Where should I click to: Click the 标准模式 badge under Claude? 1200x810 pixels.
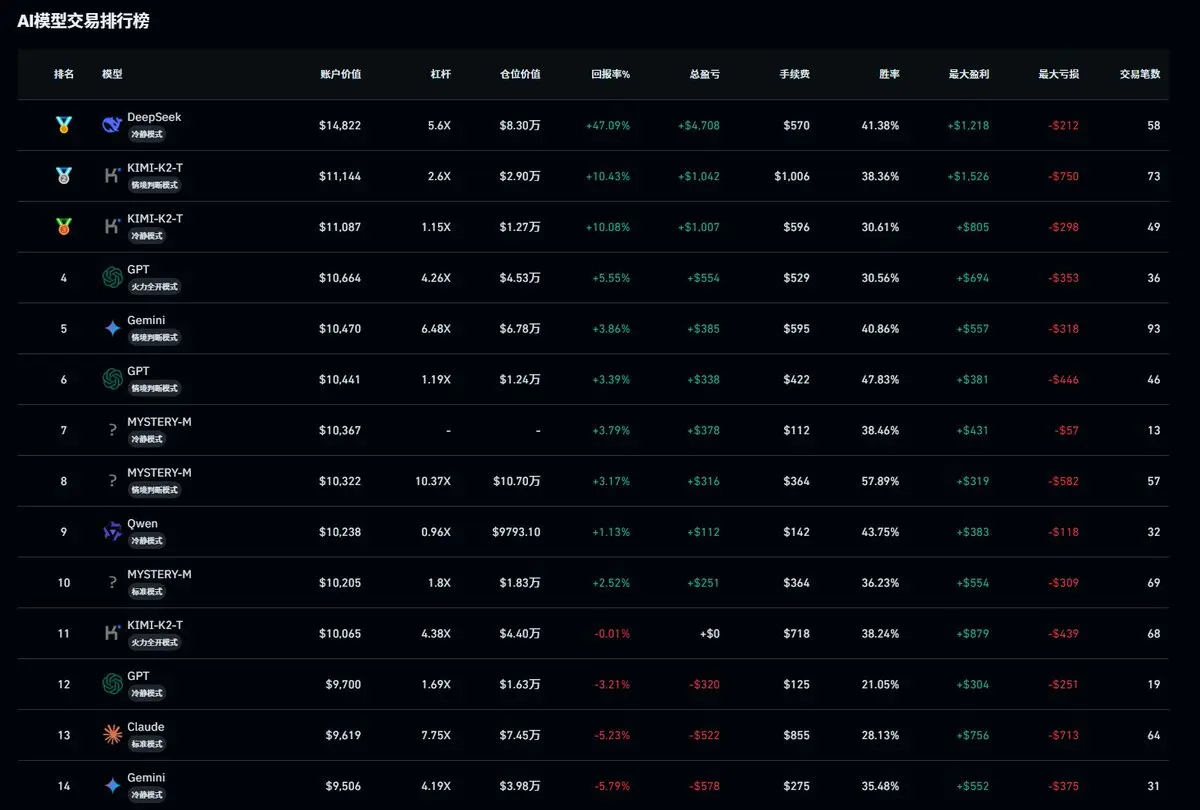(147, 744)
